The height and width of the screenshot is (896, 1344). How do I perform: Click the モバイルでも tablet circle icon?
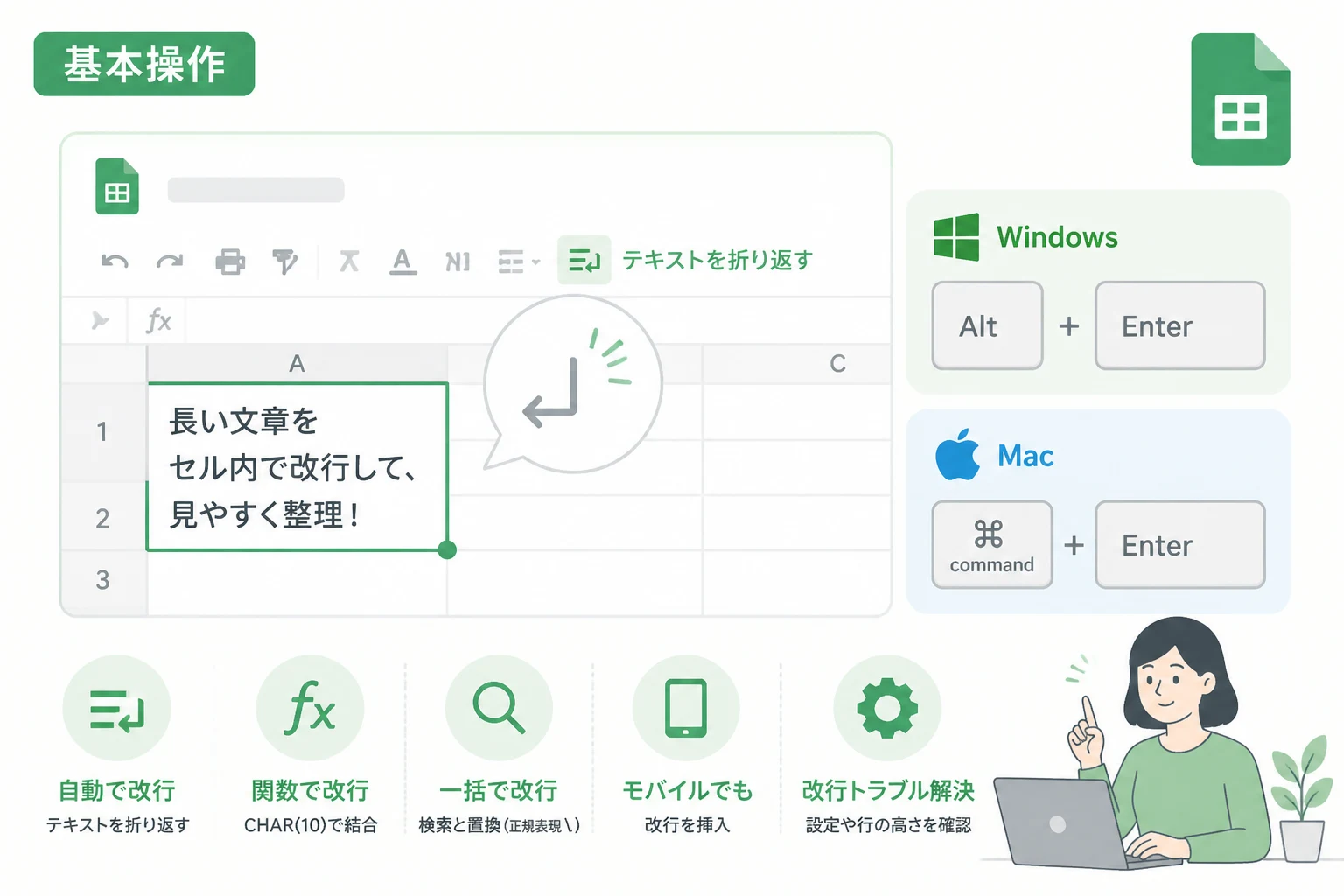point(686,708)
